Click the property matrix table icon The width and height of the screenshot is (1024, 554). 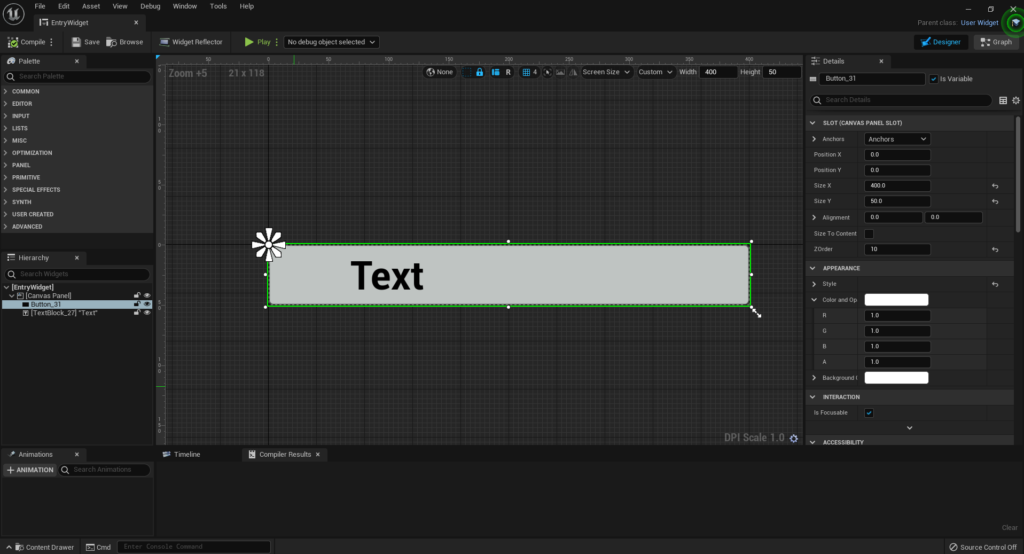tap(1003, 100)
